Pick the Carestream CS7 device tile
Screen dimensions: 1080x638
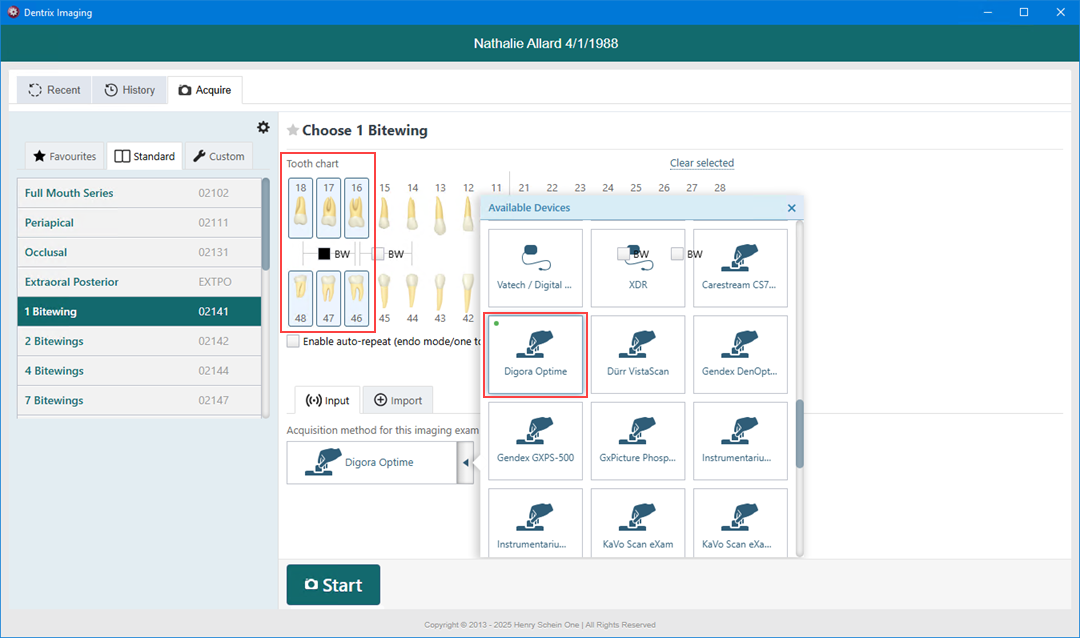click(739, 266)
